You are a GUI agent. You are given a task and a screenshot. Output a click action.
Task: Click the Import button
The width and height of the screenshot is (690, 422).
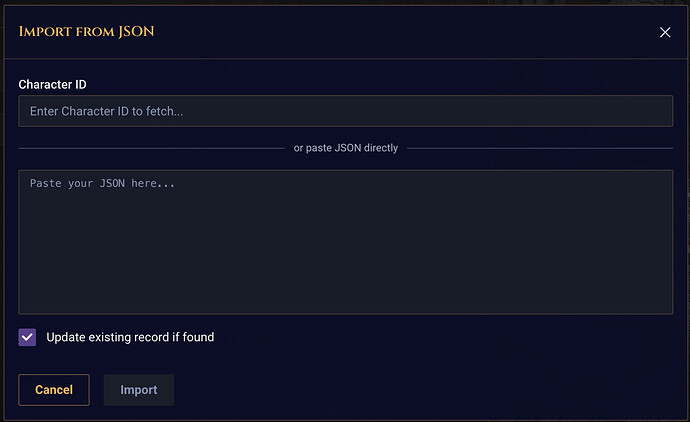(x=139, y=390)
